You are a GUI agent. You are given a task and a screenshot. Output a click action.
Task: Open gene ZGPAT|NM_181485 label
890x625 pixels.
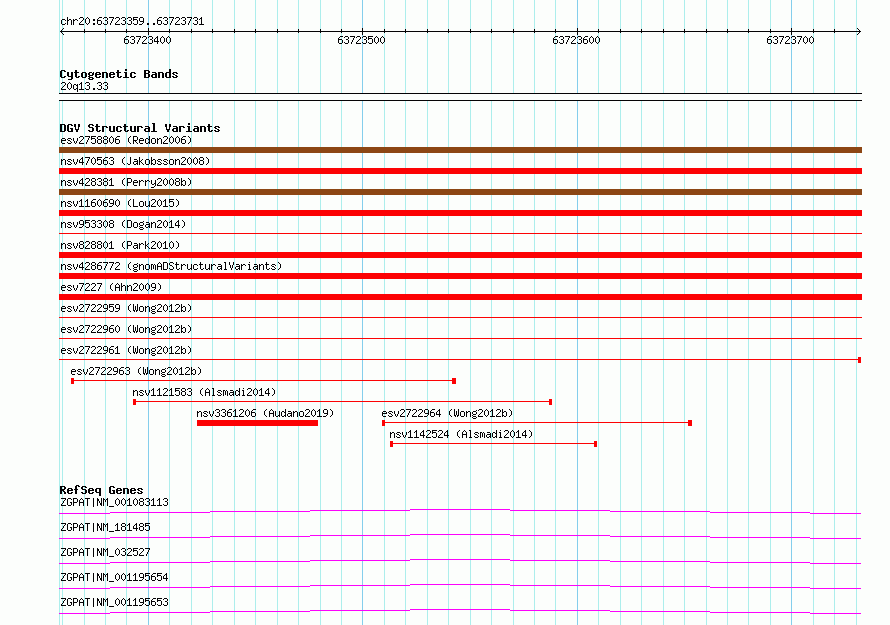[105, 527]
